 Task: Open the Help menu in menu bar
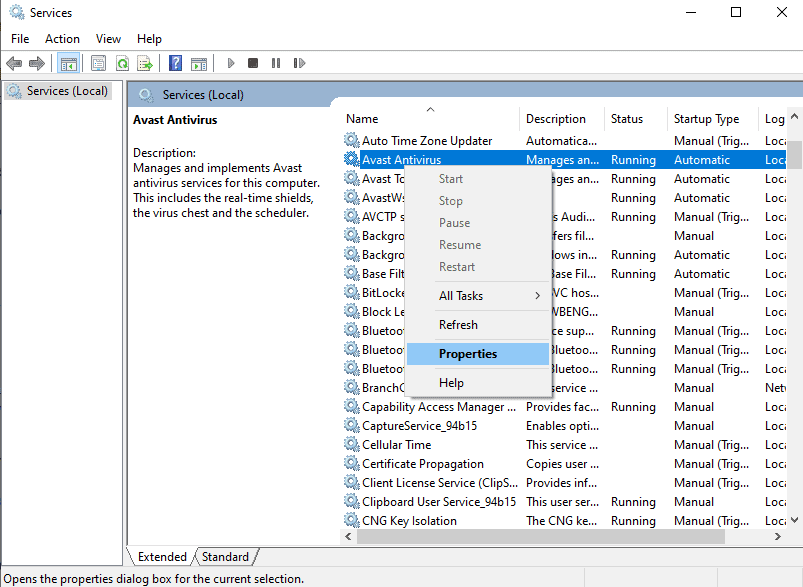(149, 39)
